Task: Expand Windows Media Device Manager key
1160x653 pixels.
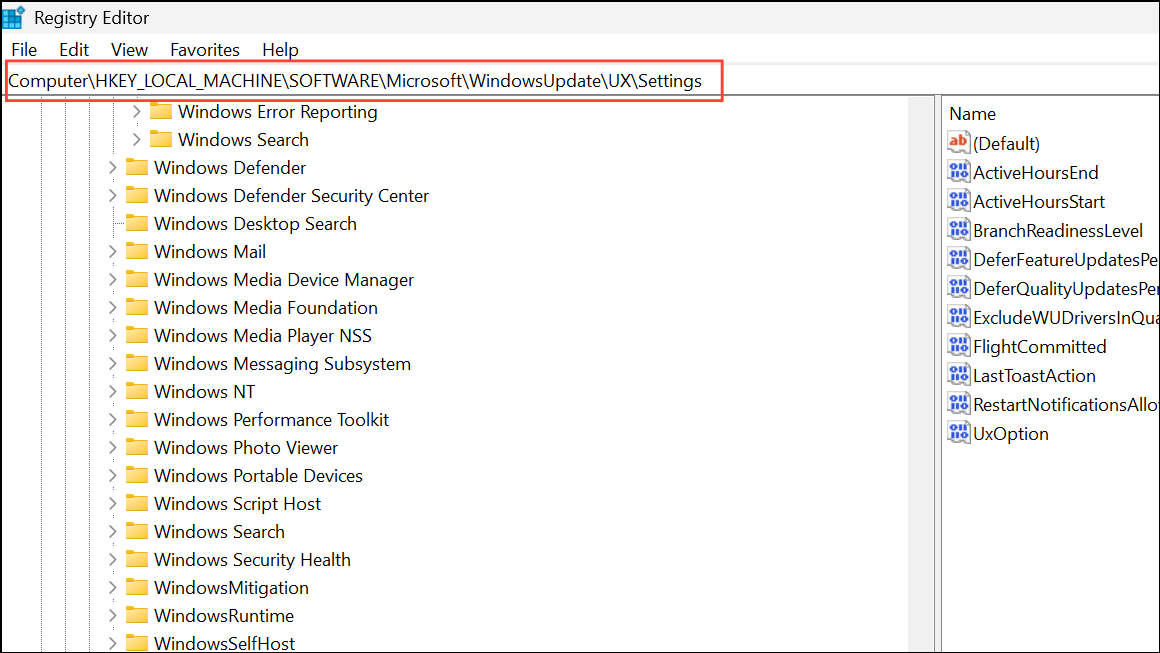Action: click(x=112, y=280)
